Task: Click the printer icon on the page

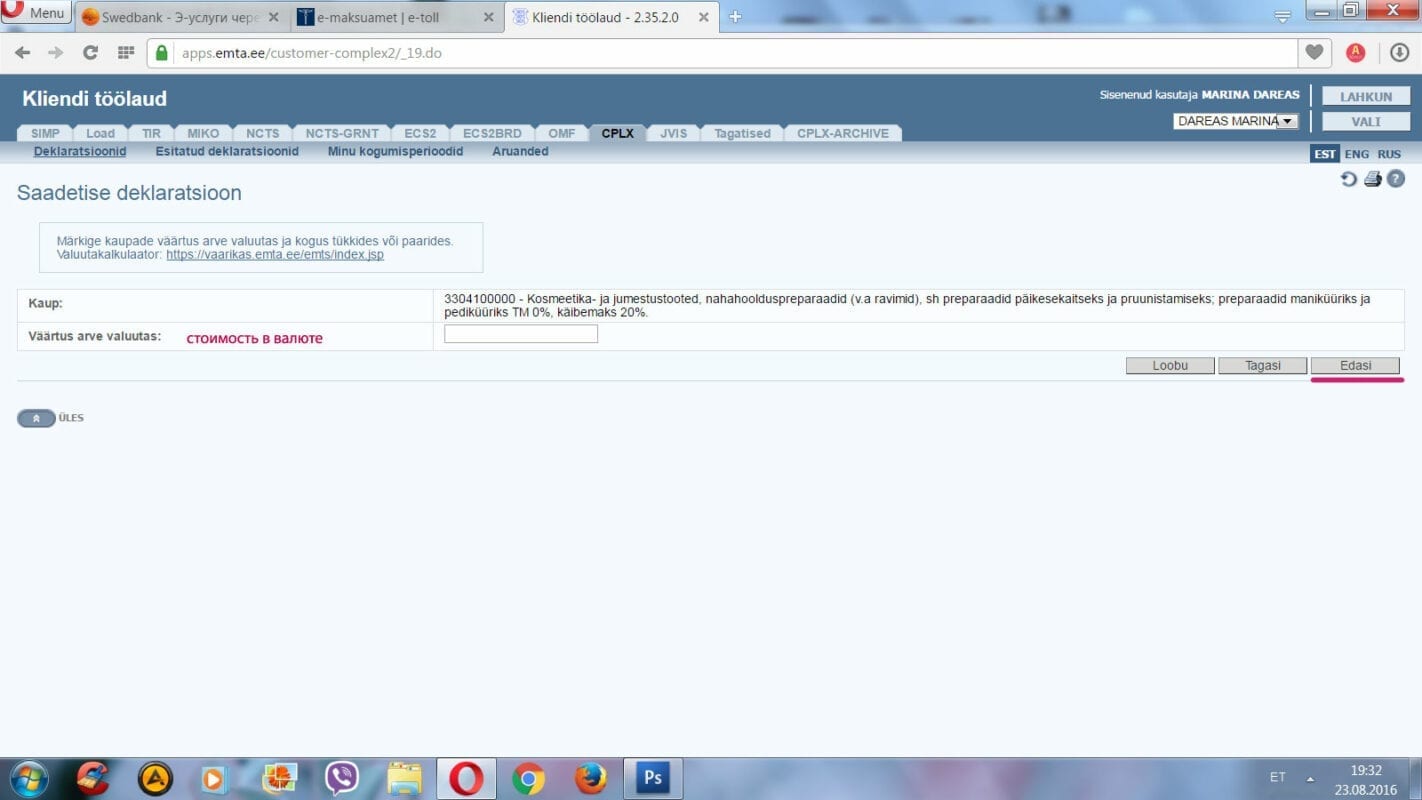Action: [1372, 179]
